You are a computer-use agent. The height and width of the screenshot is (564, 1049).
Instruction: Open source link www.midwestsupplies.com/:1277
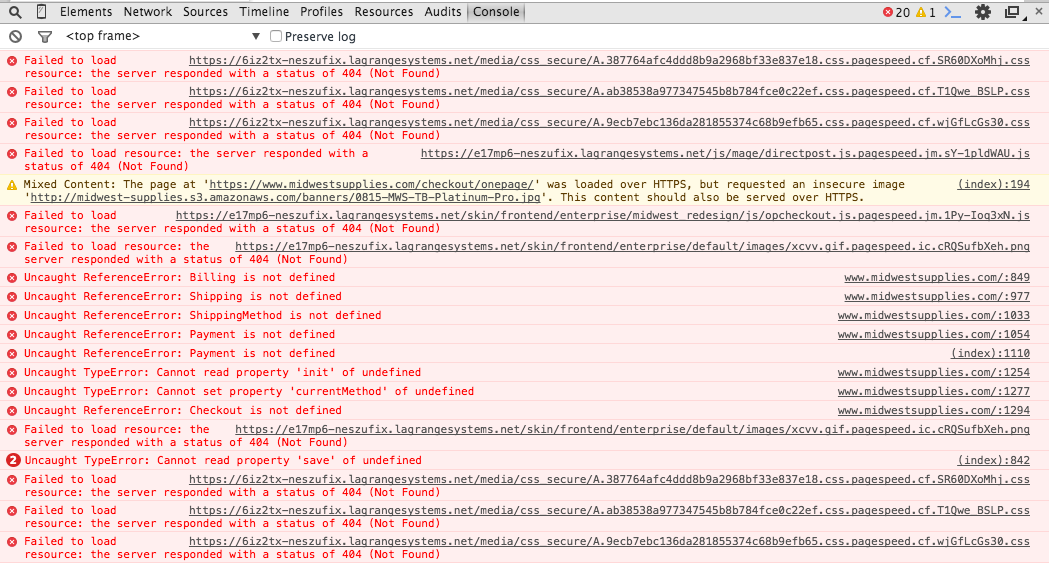[934, 391]
